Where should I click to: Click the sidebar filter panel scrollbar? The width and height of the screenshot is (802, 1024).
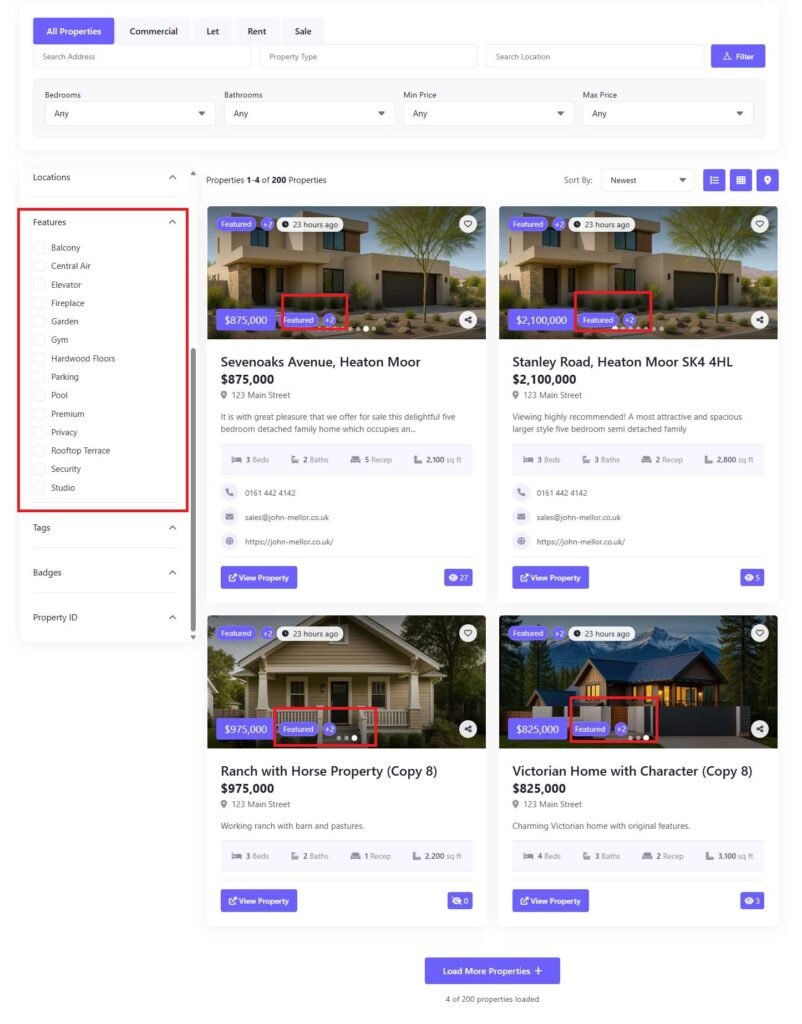click(x=193, y=480)
